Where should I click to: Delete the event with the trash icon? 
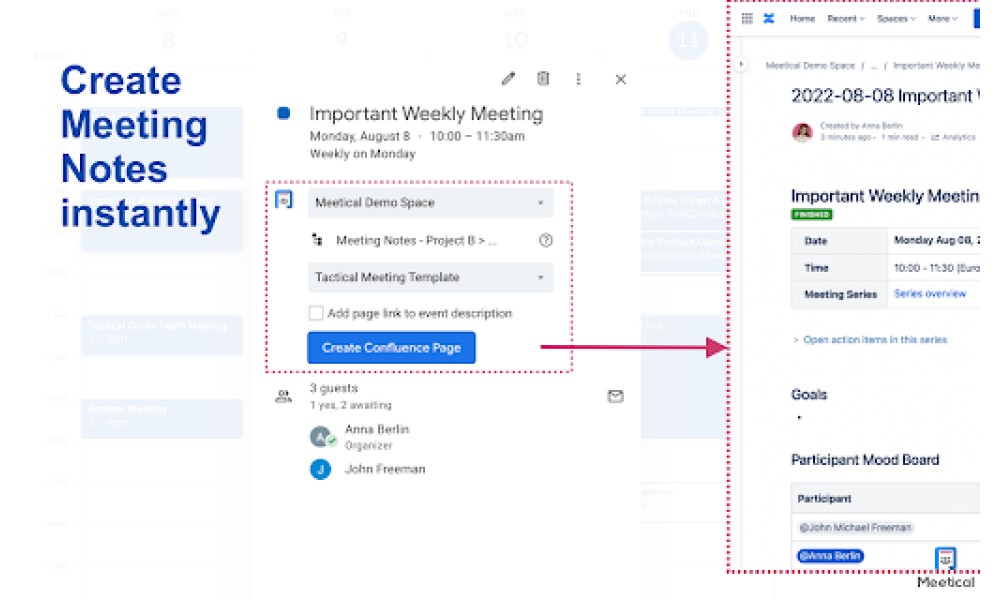coord(543,78)
